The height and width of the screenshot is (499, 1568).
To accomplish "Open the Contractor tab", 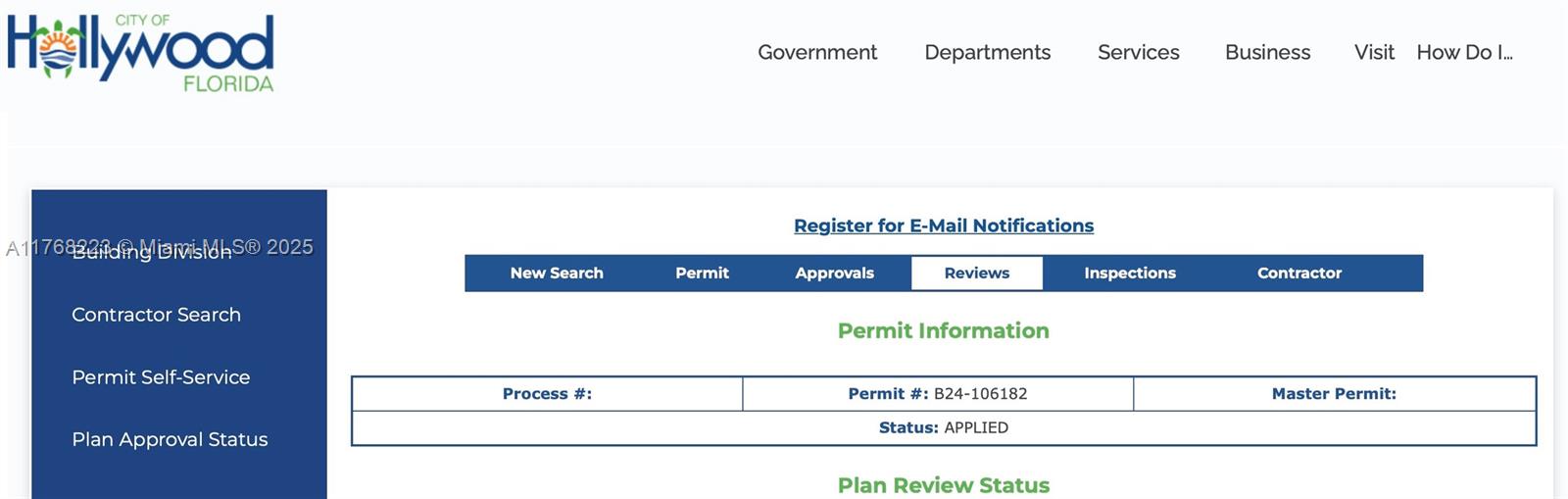I will coord(1298,274).
